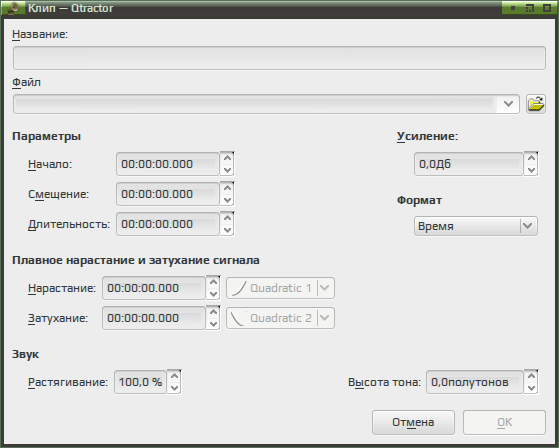Viewport: 559px width, 448px height.
Task: Click the Высота тона полутонов field
Action: [475, 382]
